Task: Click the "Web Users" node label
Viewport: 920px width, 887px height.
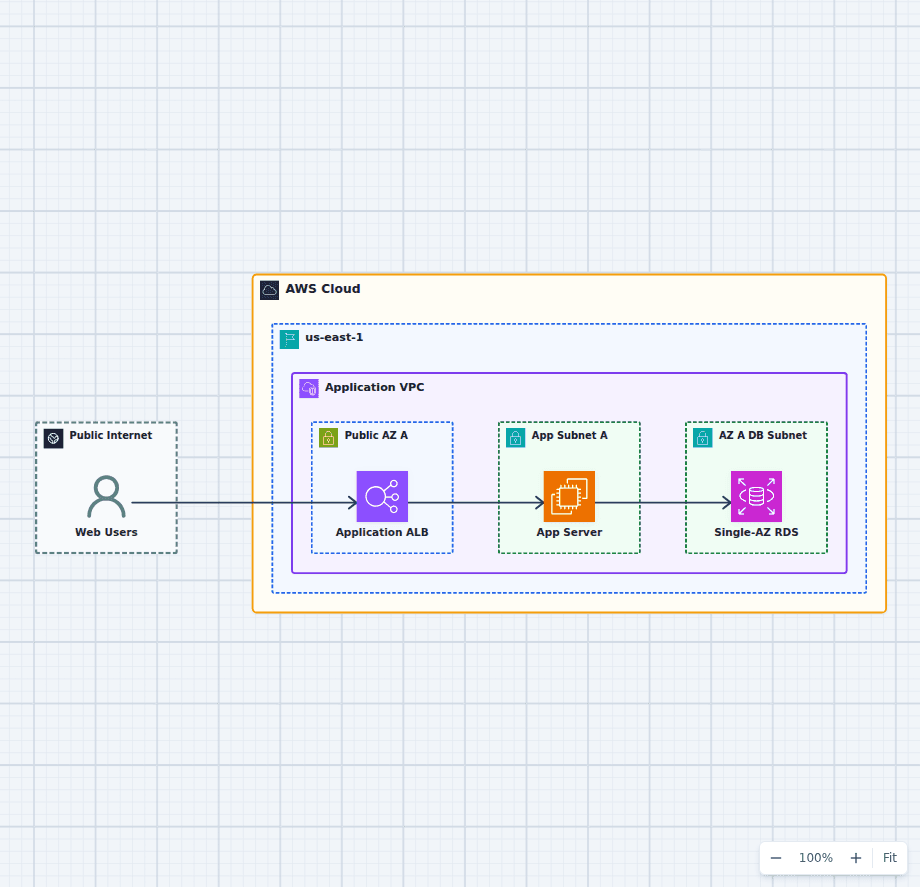Action: pyautogui.click(x=106, y=532)
